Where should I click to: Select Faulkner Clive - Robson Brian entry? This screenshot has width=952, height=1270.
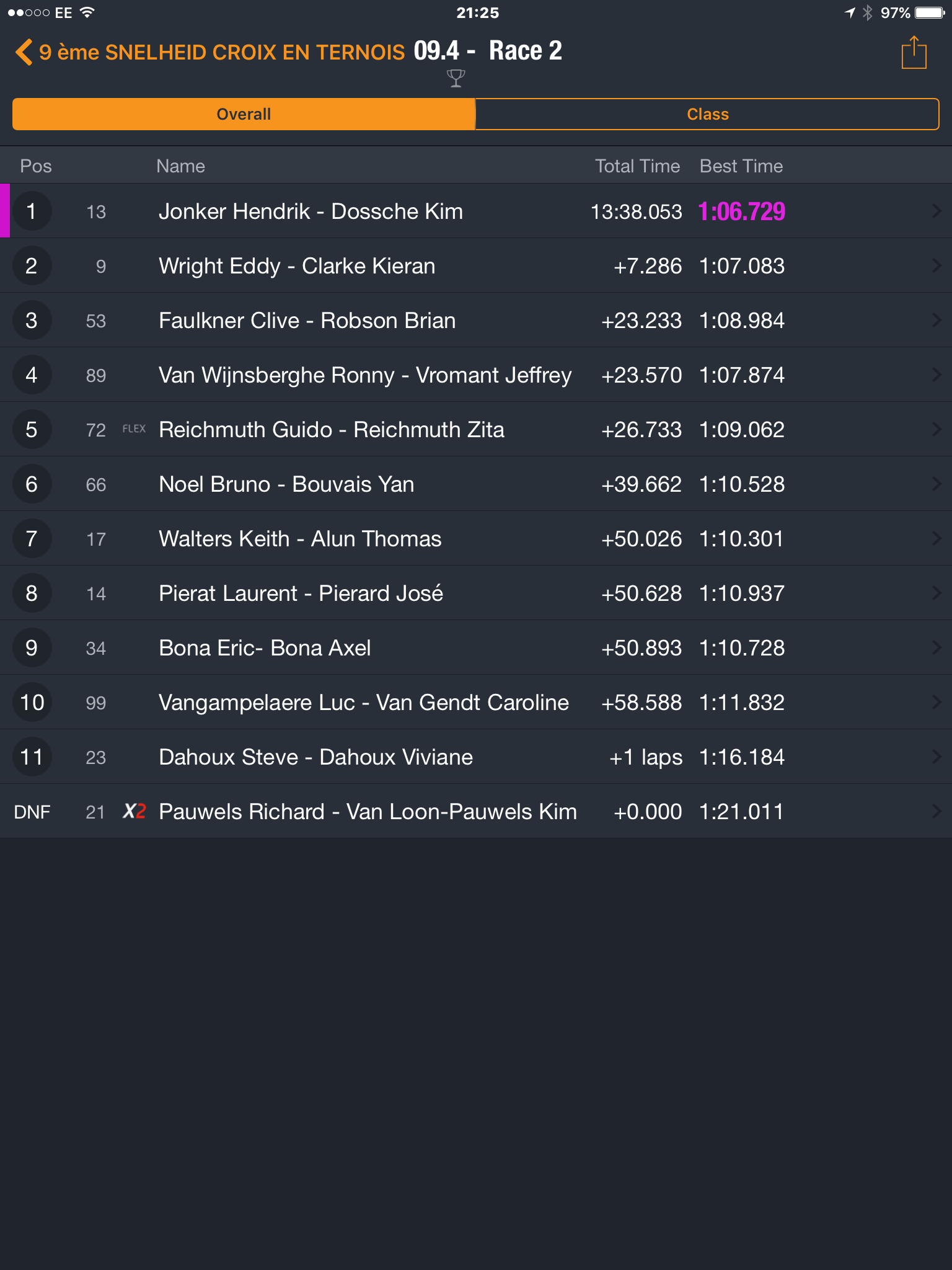coord(476,320)
